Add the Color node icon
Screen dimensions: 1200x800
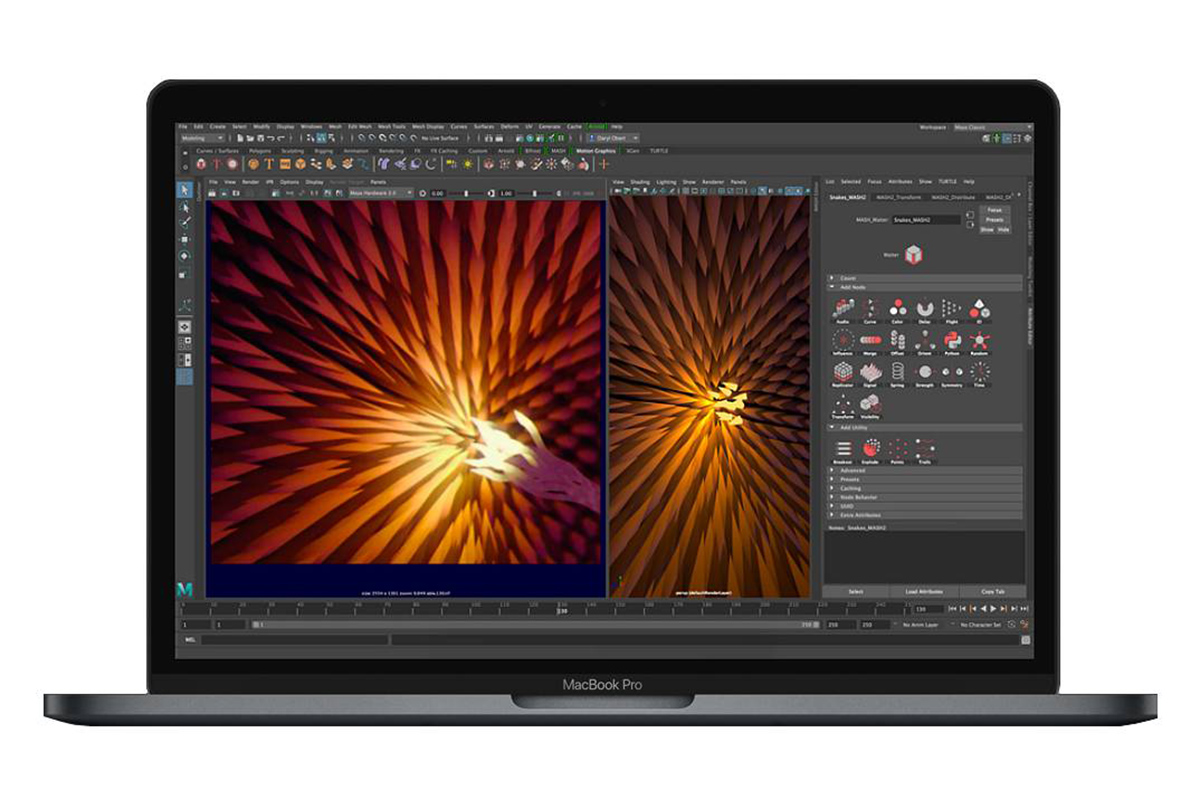(x=897, y=309)
